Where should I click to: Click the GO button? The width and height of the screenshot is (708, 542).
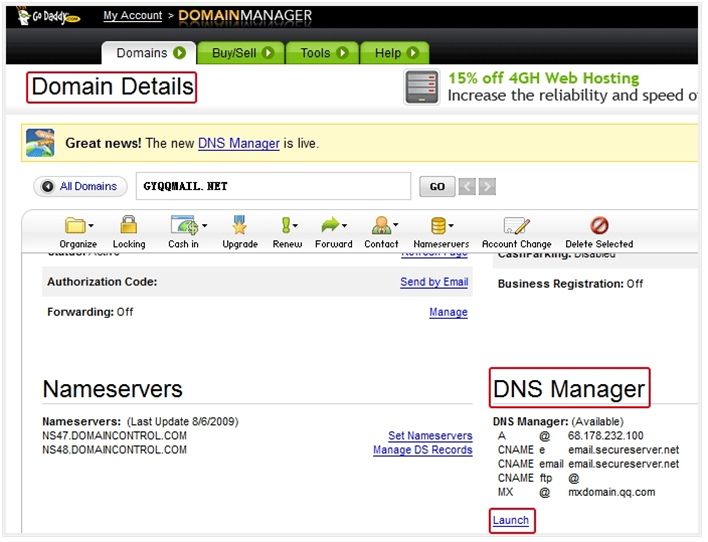point(437,187)
